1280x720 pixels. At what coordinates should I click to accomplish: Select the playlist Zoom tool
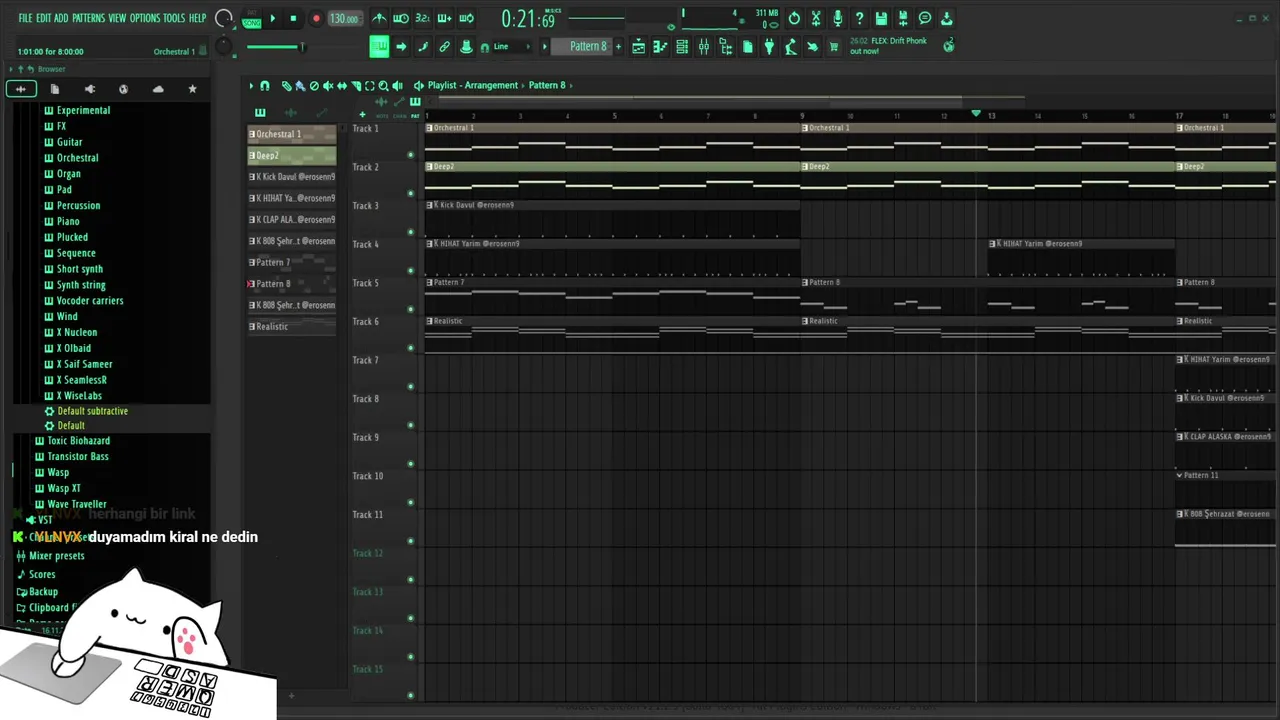(x=384, y=86)
